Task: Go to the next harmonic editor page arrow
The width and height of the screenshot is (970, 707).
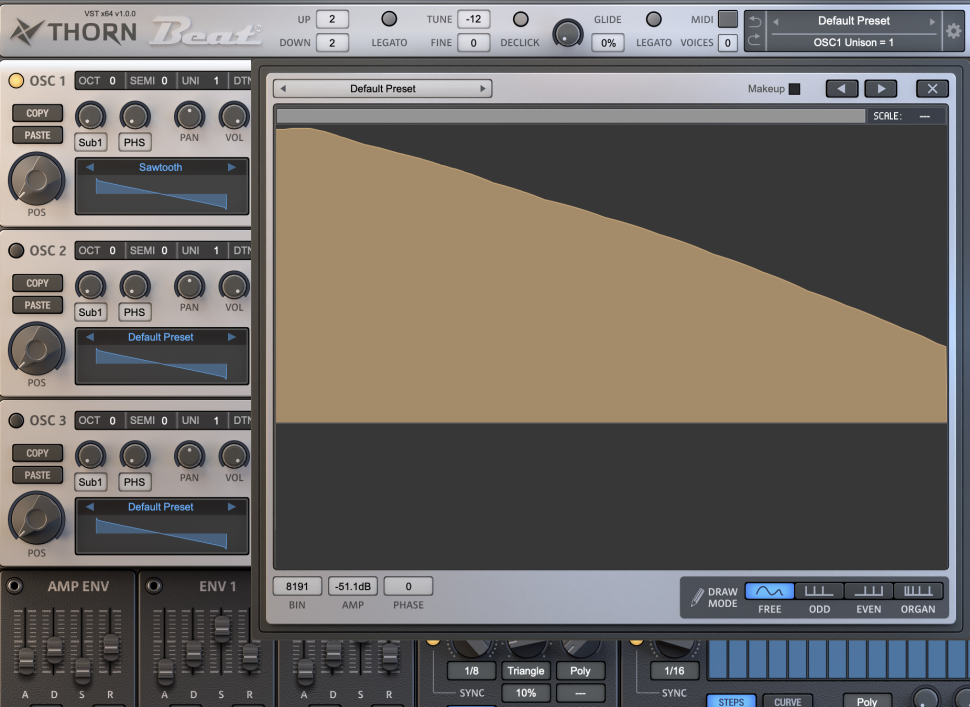Action: point(880,89)
